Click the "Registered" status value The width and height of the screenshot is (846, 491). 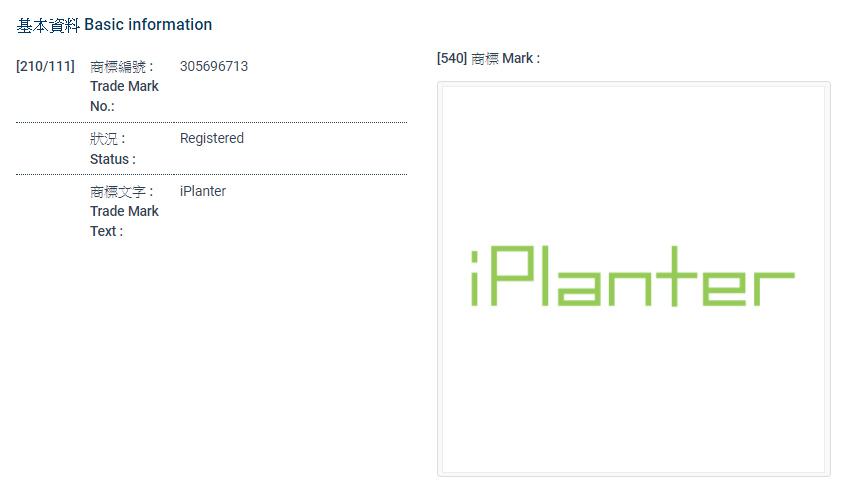212,139
